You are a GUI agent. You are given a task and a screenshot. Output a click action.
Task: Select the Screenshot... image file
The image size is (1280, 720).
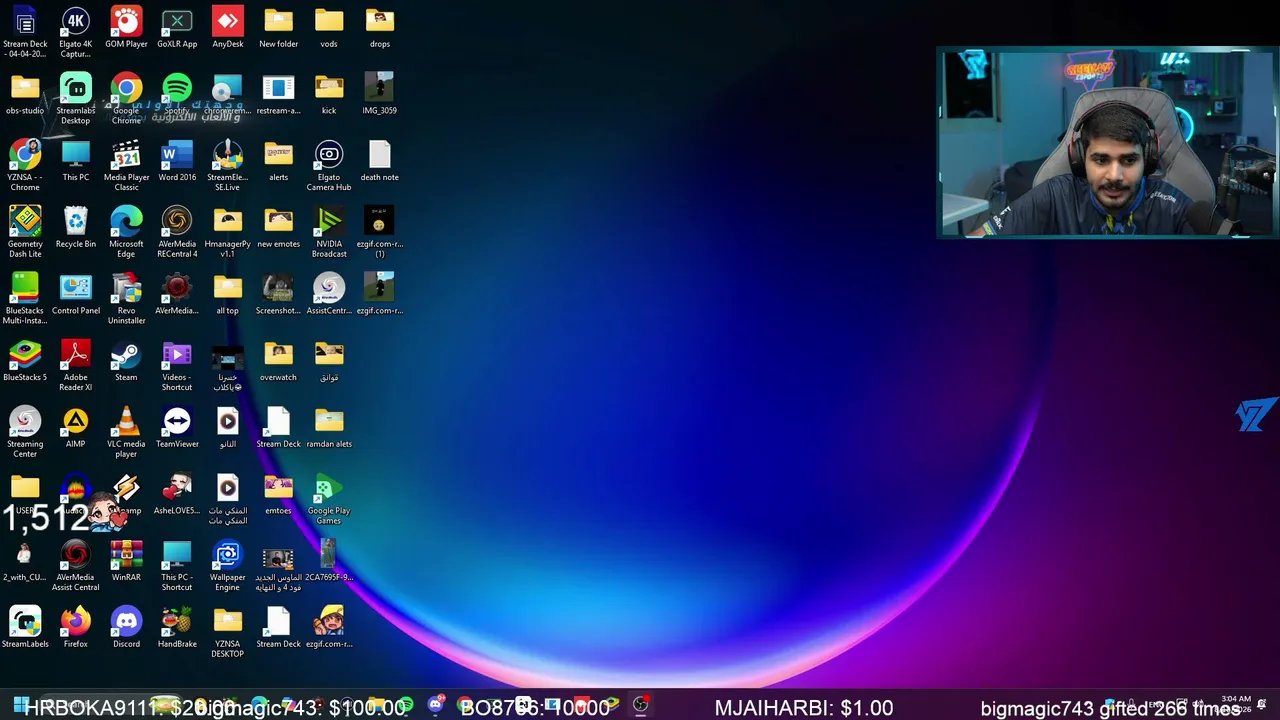(278, 294)
